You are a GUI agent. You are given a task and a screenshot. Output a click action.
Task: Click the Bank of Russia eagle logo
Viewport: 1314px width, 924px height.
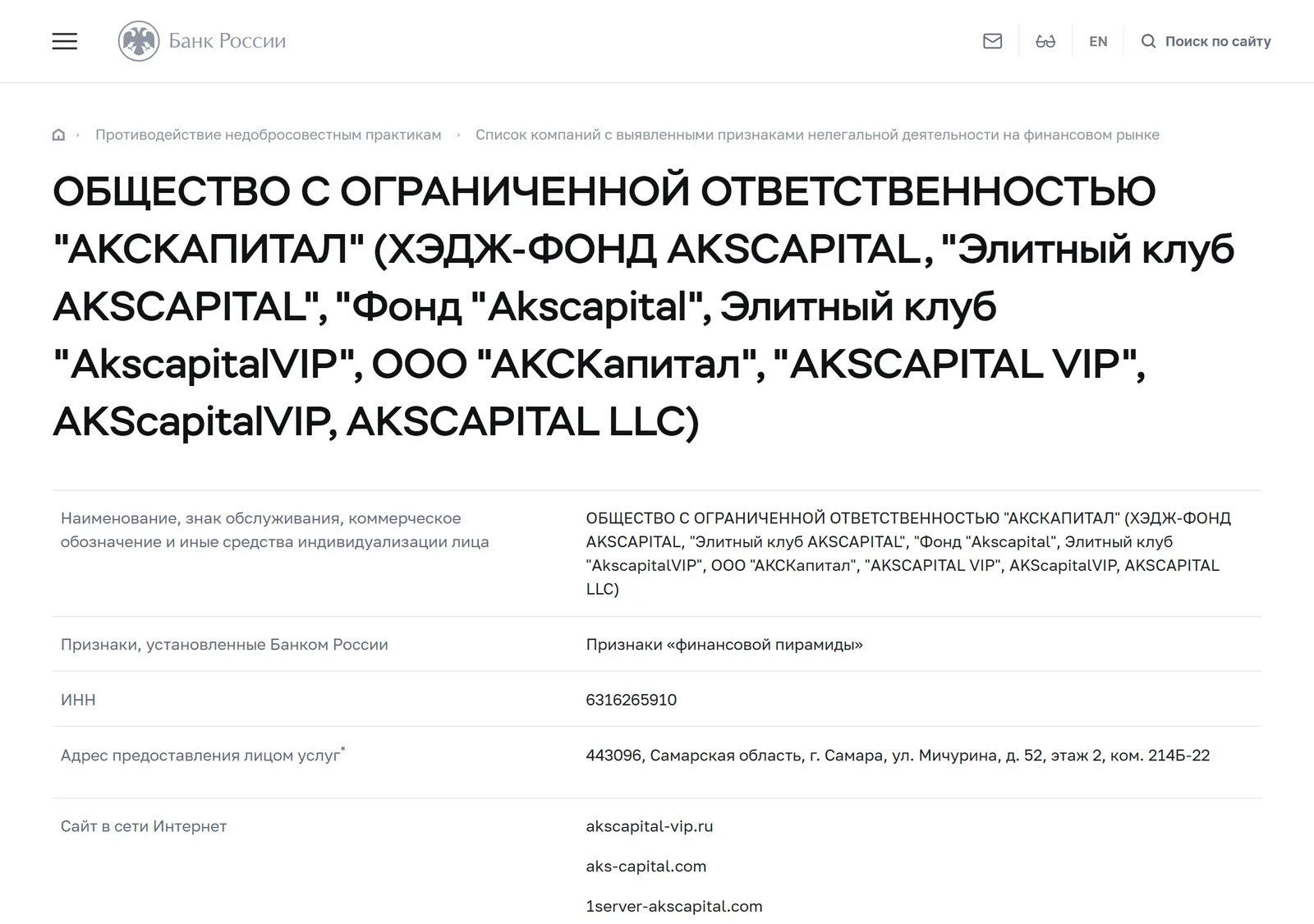tap(139, 41)
